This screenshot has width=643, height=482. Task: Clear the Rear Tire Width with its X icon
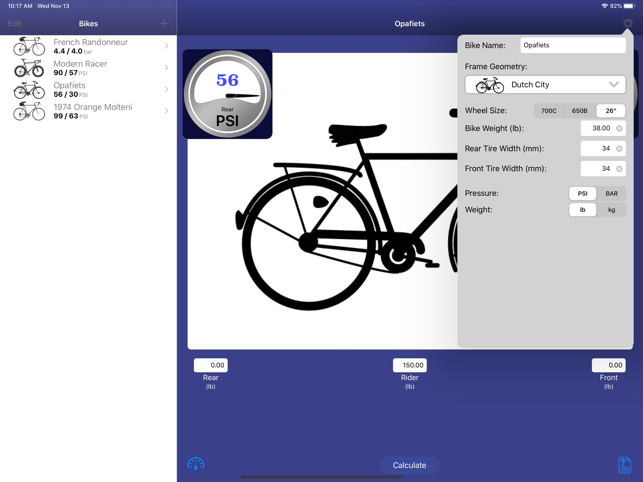click(619, 148)
